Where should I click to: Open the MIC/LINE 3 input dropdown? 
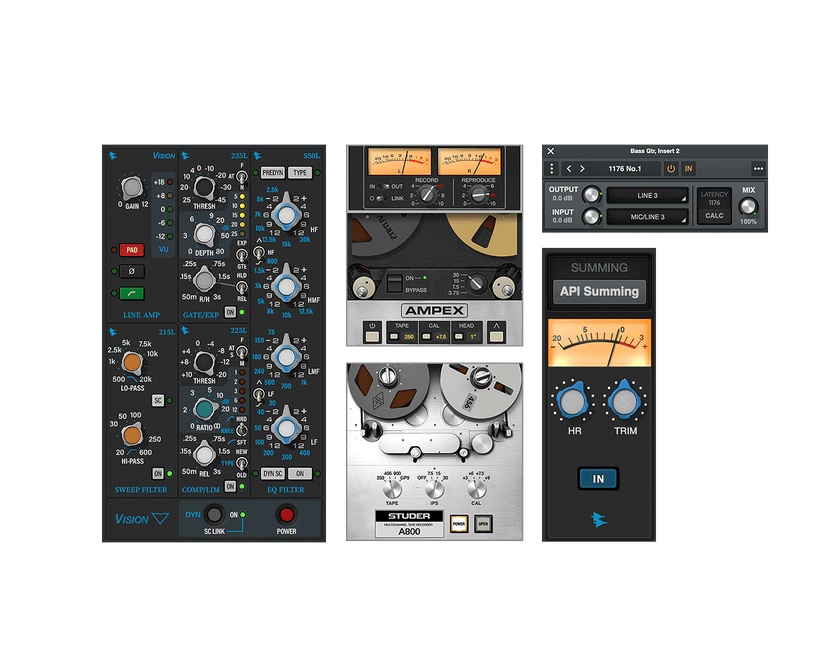point(646,216)
